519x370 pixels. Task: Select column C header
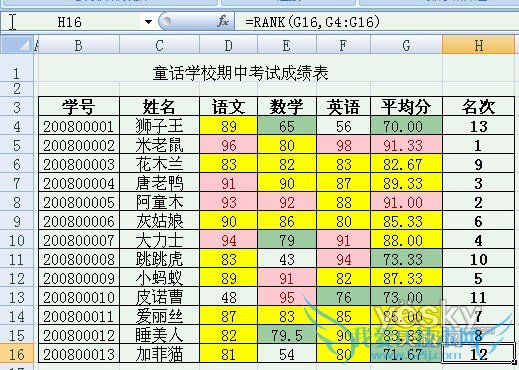point(159,45)
